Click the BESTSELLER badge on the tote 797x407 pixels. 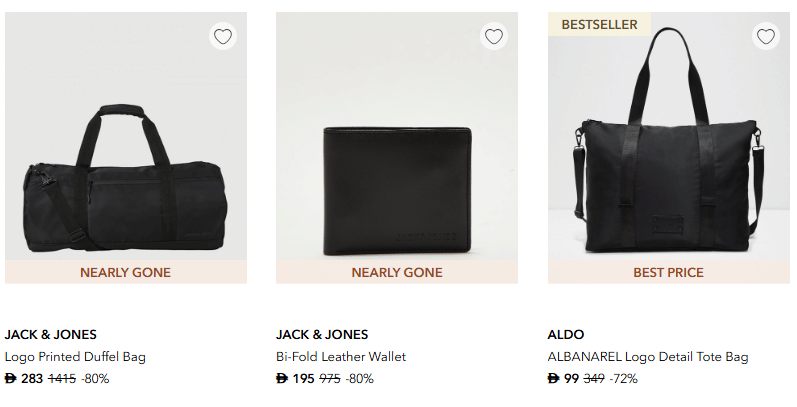(x=599, y=25)
